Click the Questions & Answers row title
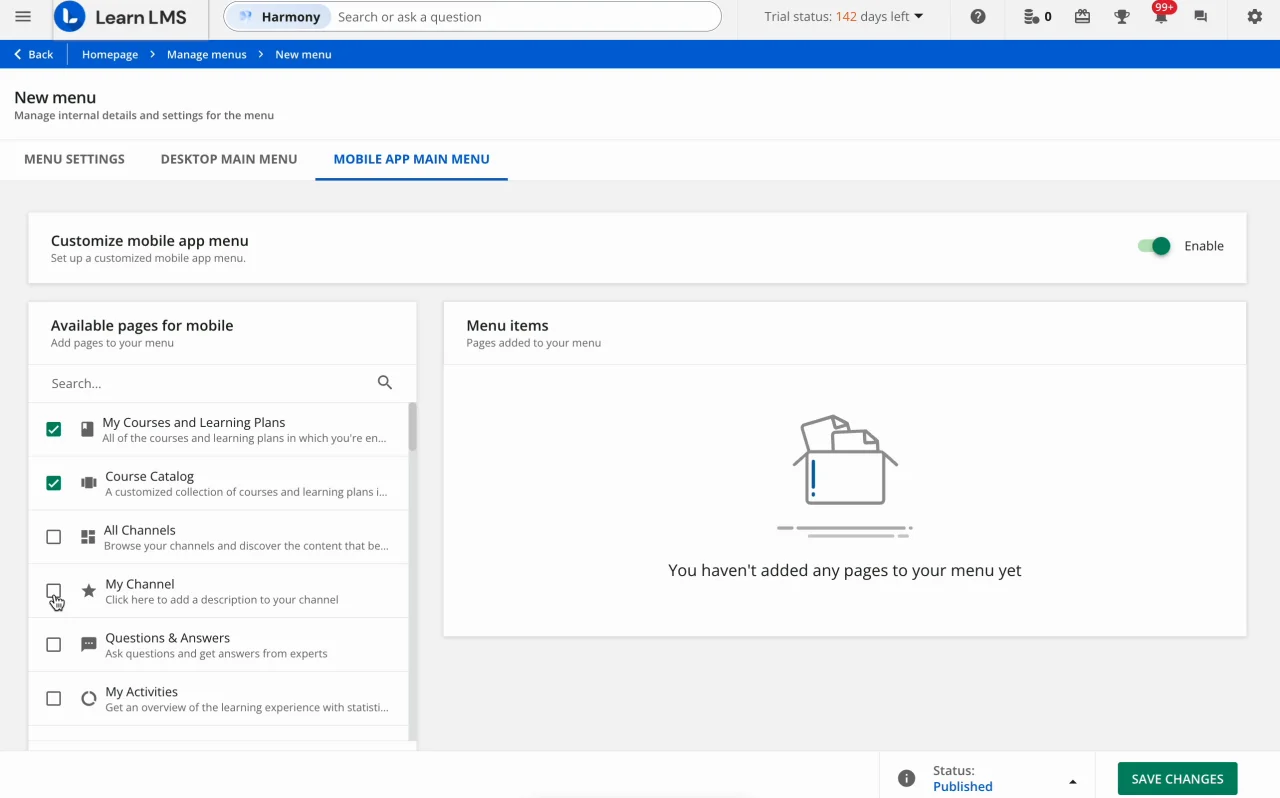This screenshot has width=1280, height=798. 167,638
